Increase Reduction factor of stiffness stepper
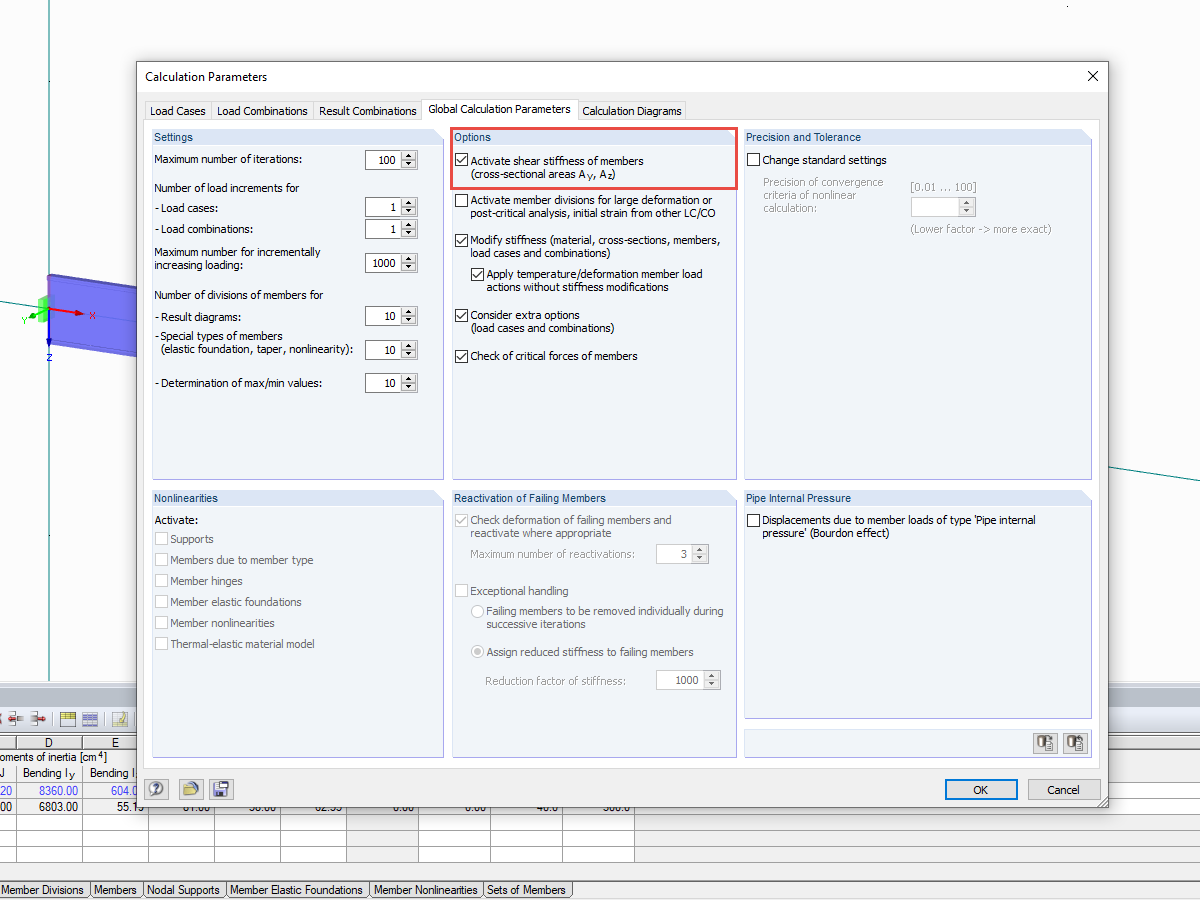Image resolution: width=1200 pixels, height=900 pixels. pos(712,676)
